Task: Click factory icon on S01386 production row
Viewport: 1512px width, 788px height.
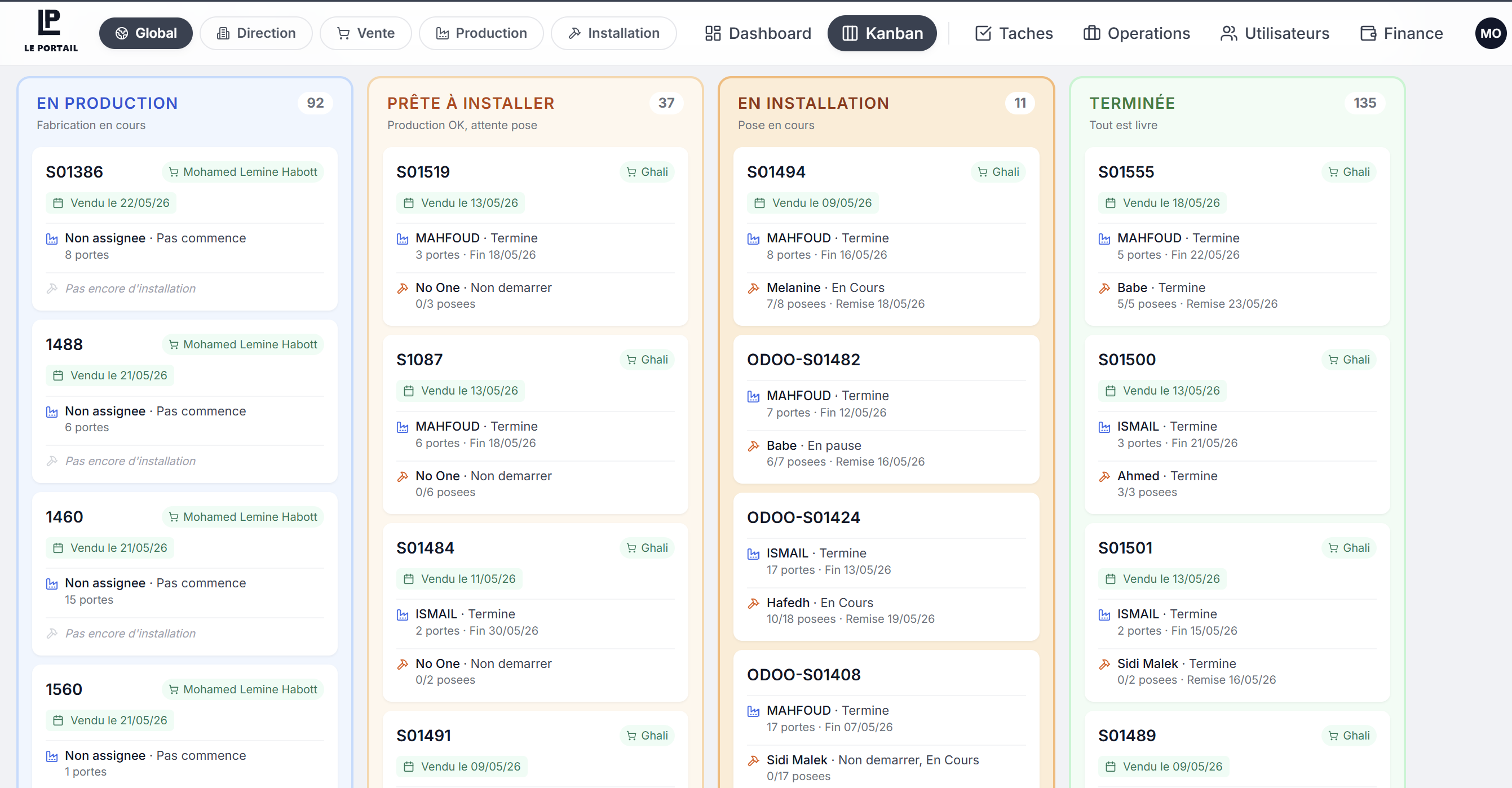Action: point(52,239)
